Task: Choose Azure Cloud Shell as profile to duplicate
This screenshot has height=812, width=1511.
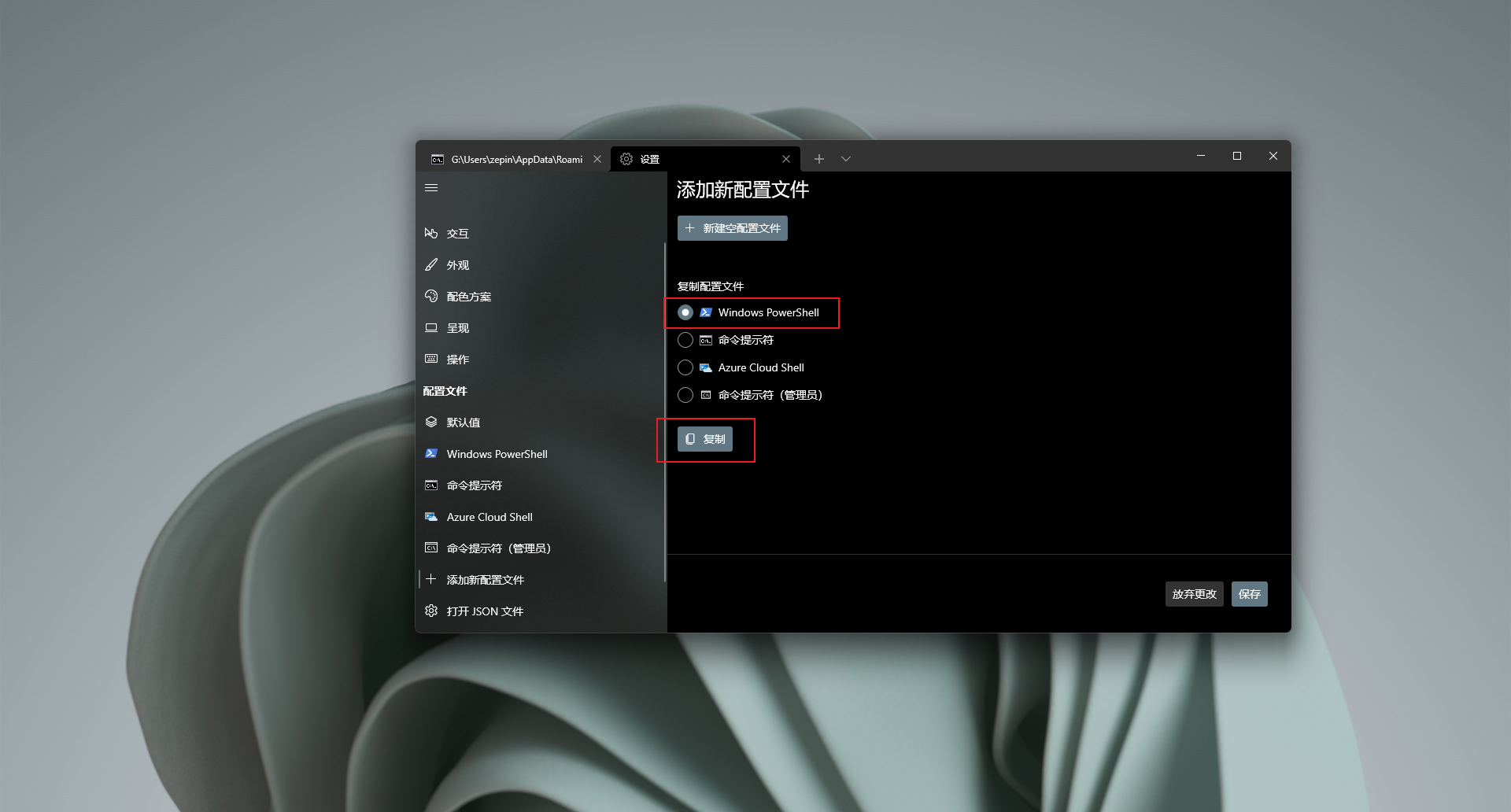Action: pyautogui.click(x=685, y=367)
